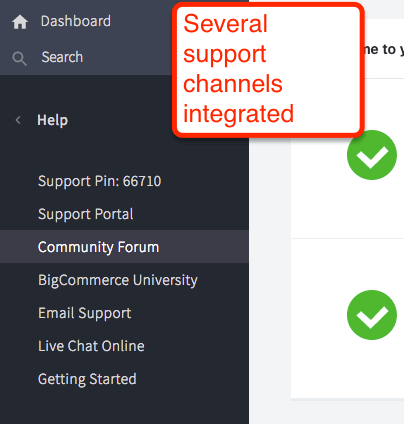Image resolution: width=404 pixels, height=424 pixels.
Task: Choose Email Support option
Action: click(x=85, y=313)
